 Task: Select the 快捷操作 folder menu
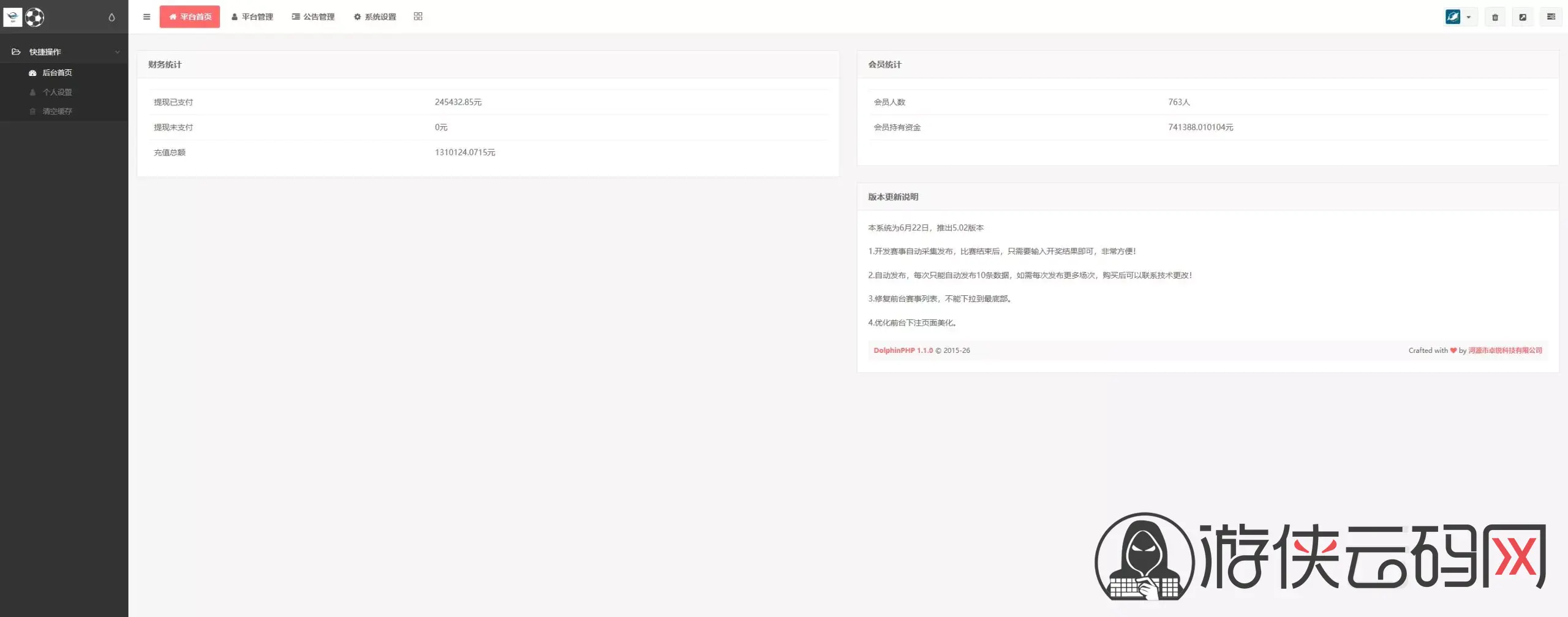click(45, 52)
